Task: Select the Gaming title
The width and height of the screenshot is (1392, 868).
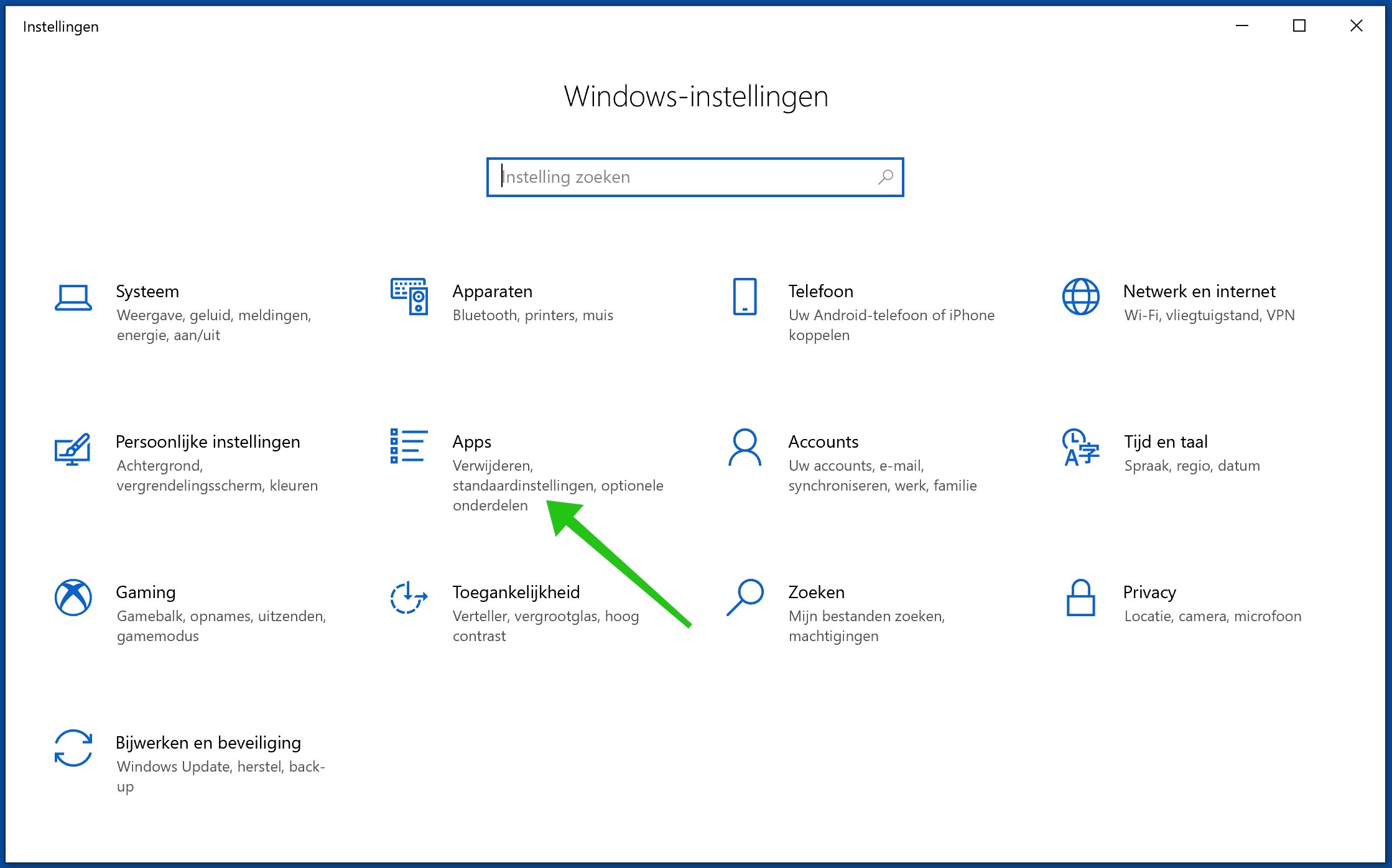Action: click(x=146, y=592)
